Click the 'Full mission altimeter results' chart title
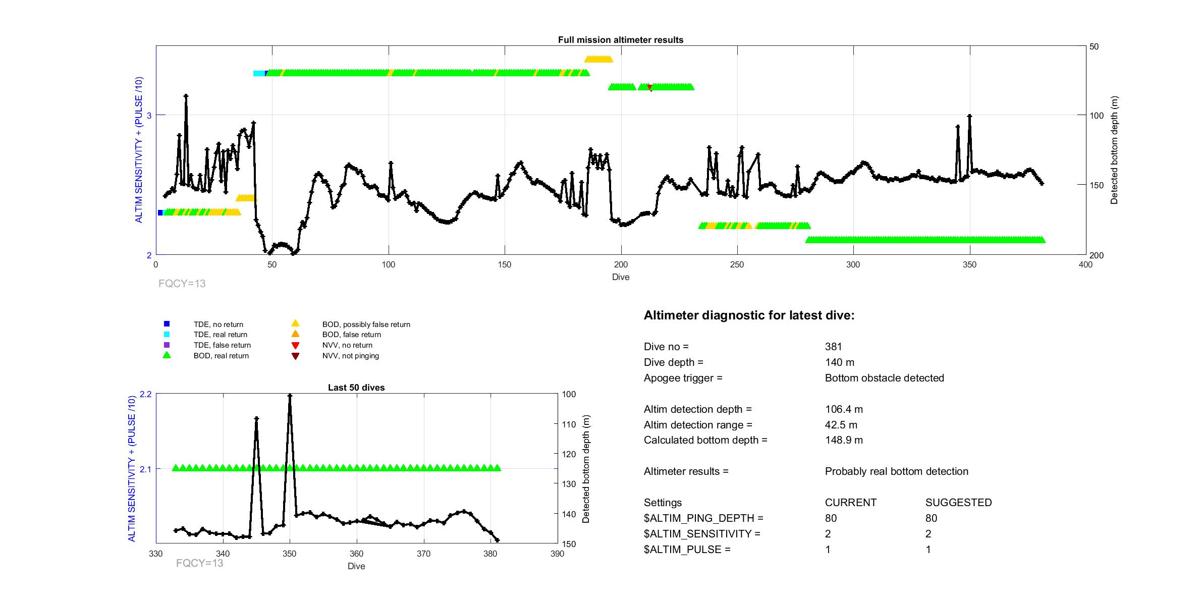The image size is (1200, 611). click(620, 40)
